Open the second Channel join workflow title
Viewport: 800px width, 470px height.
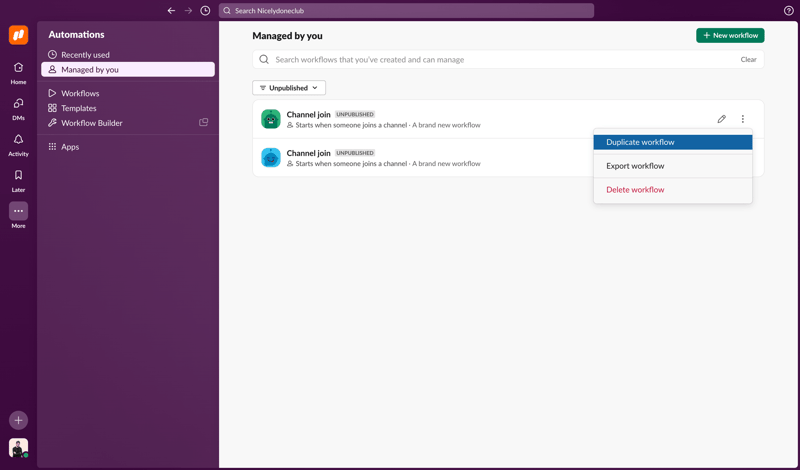(309, 153)
